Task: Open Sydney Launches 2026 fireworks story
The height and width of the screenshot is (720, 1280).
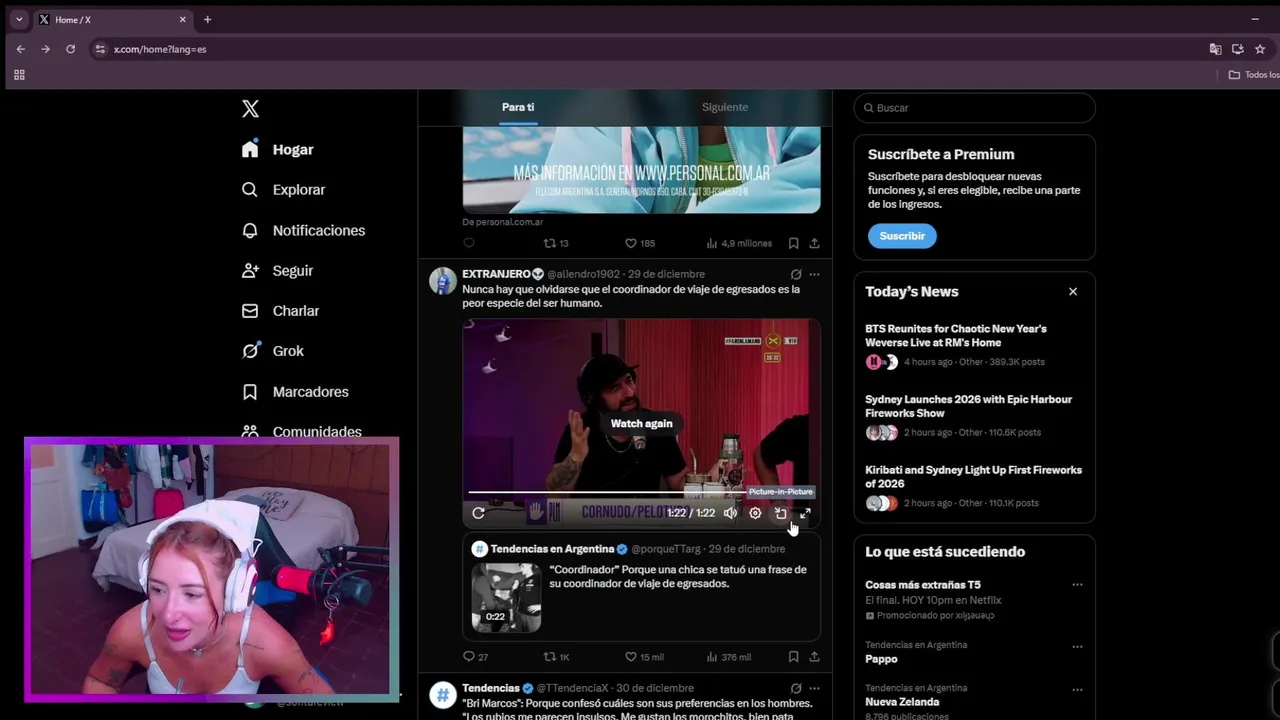Action: click(x=974, y=416)
